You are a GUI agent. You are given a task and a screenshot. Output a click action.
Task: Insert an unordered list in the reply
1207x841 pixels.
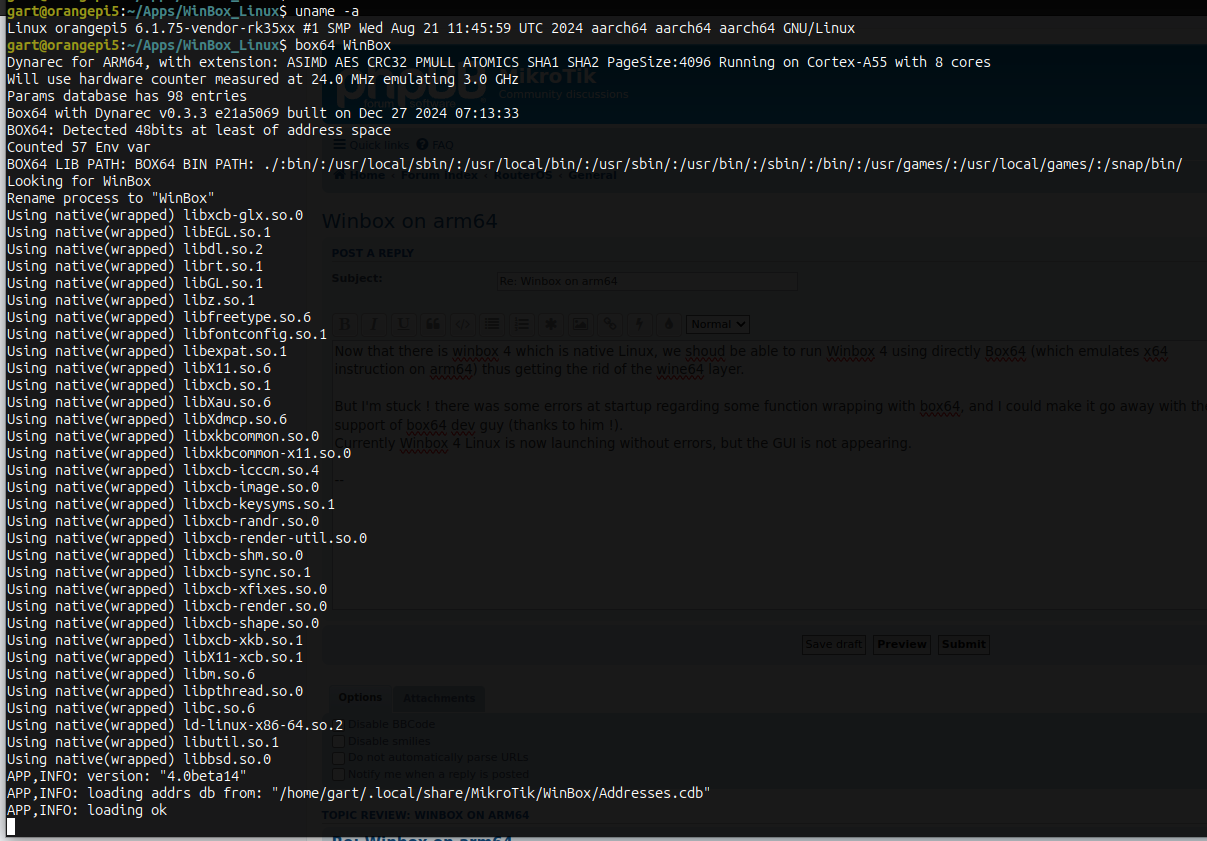tap(492, 324)
